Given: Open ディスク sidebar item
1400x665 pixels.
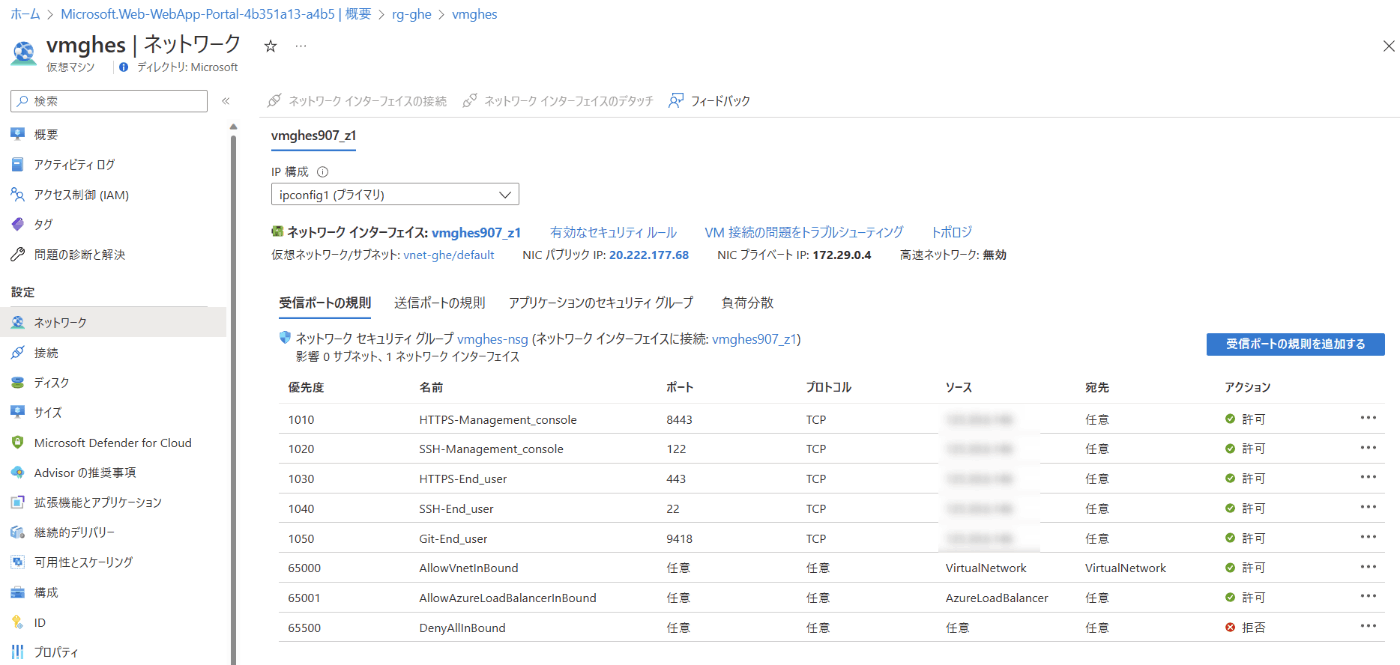Looking at the screenshot, I should [52, 382].
